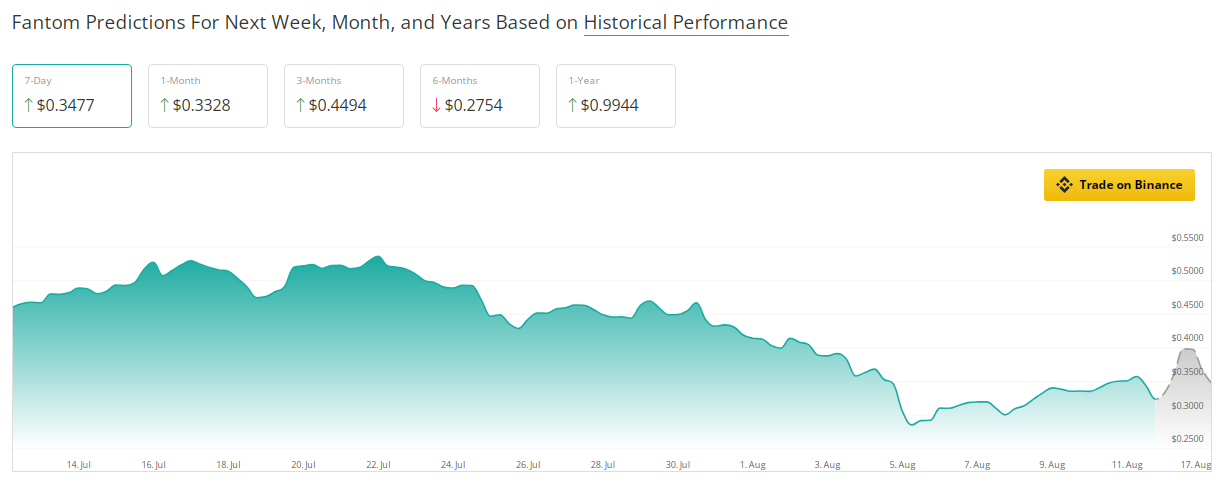
Task: Select the 6-Months prediction tab
Action: [479, 96]
